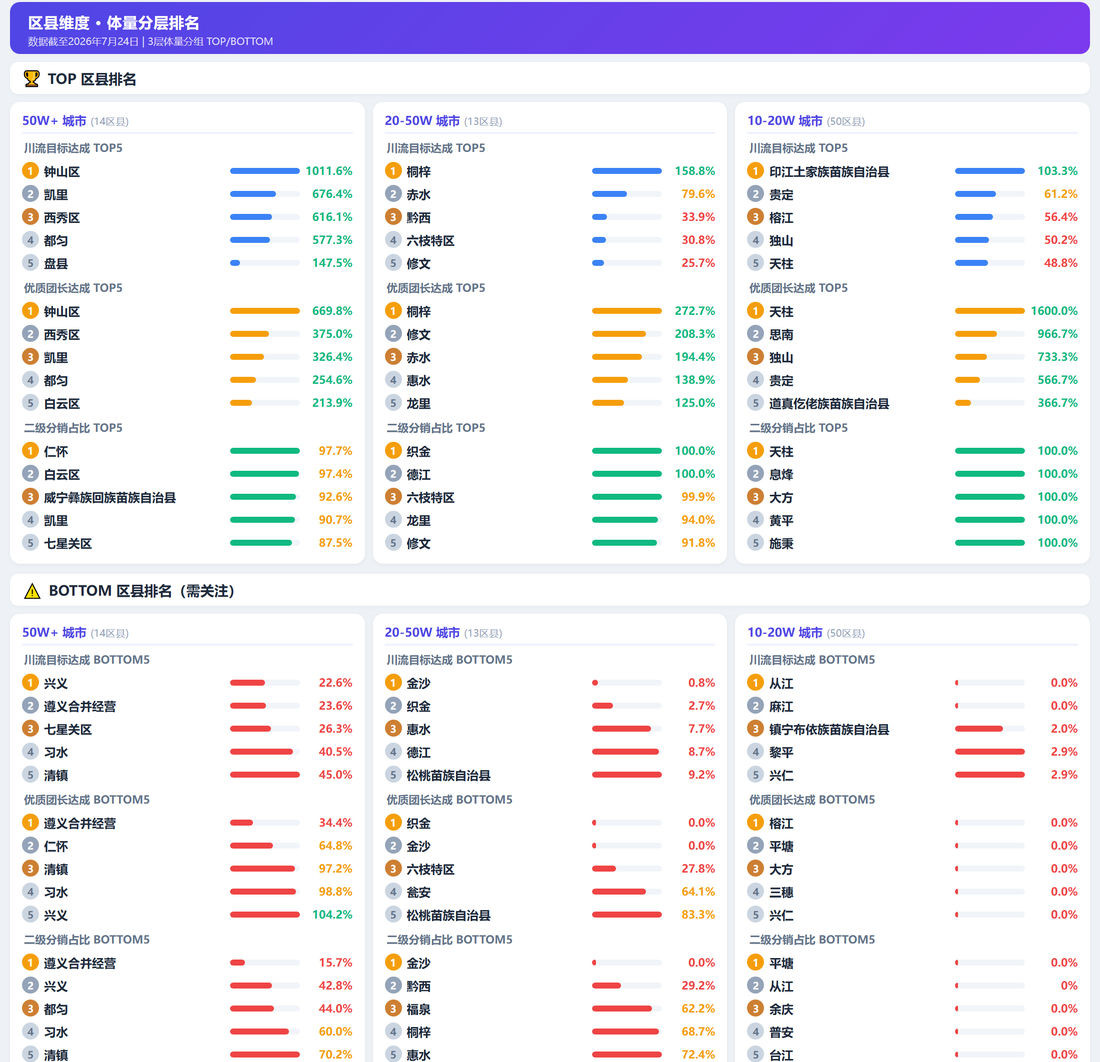1100x1062 pixels.
Task: Click the trophy icon beside TOP 区县排名
Action: (32, 79)
